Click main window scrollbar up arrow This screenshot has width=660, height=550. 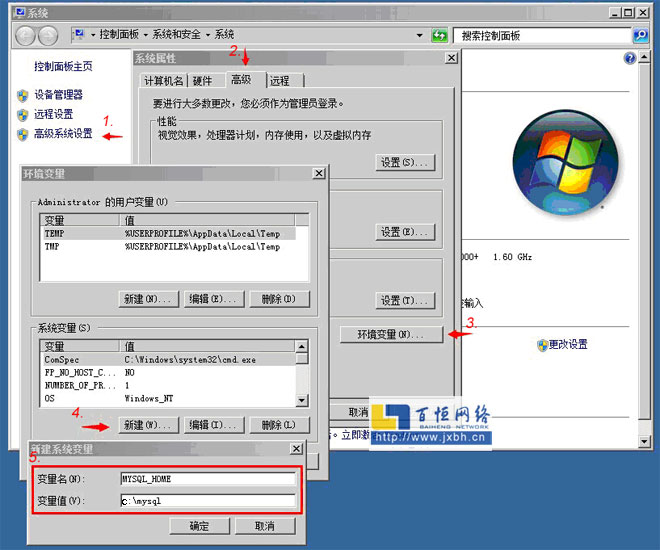(645, 57)
